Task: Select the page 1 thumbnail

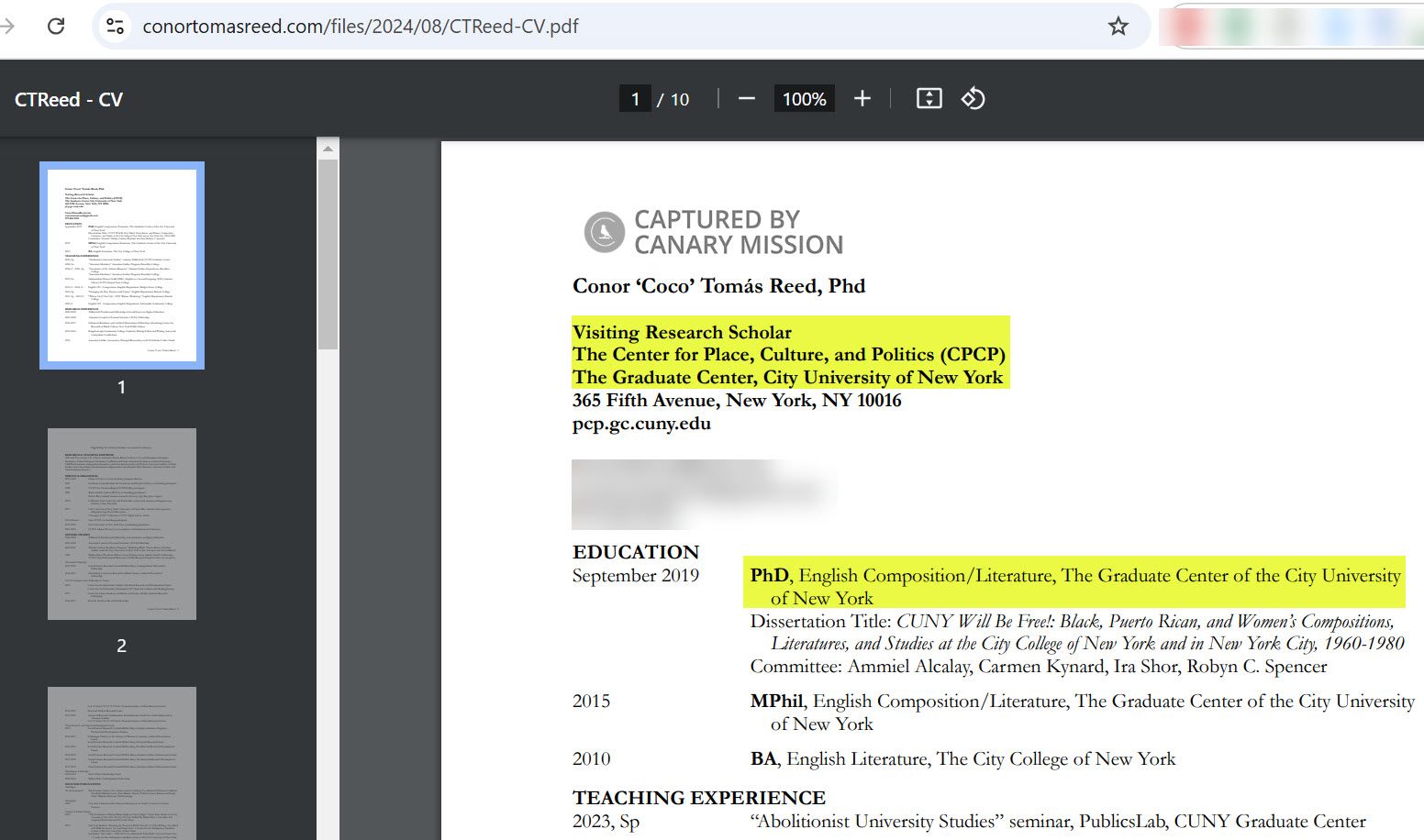Action: pyautogui.click(x=122, y=265)
